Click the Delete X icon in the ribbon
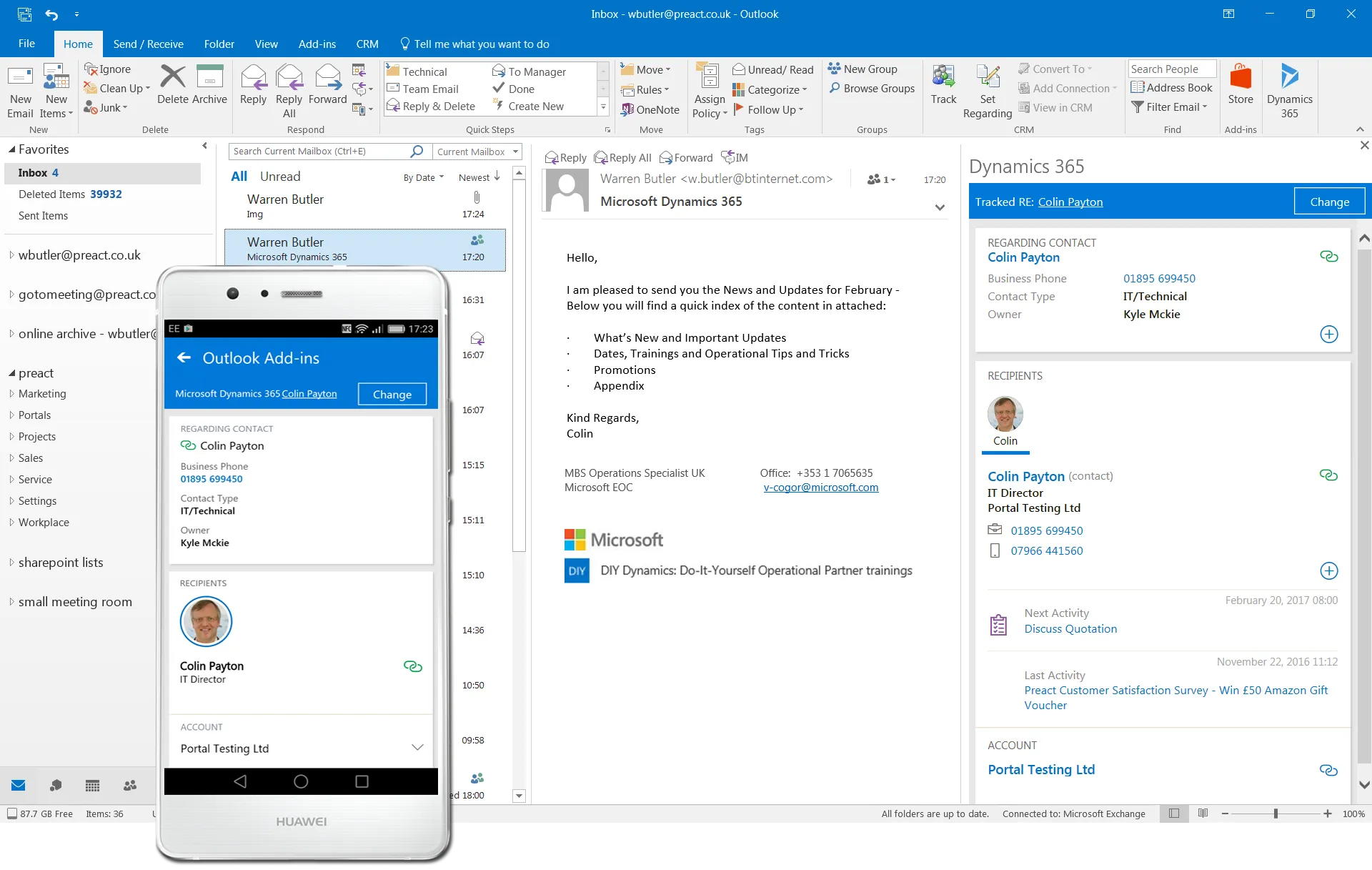 click(x=172, y=77)
